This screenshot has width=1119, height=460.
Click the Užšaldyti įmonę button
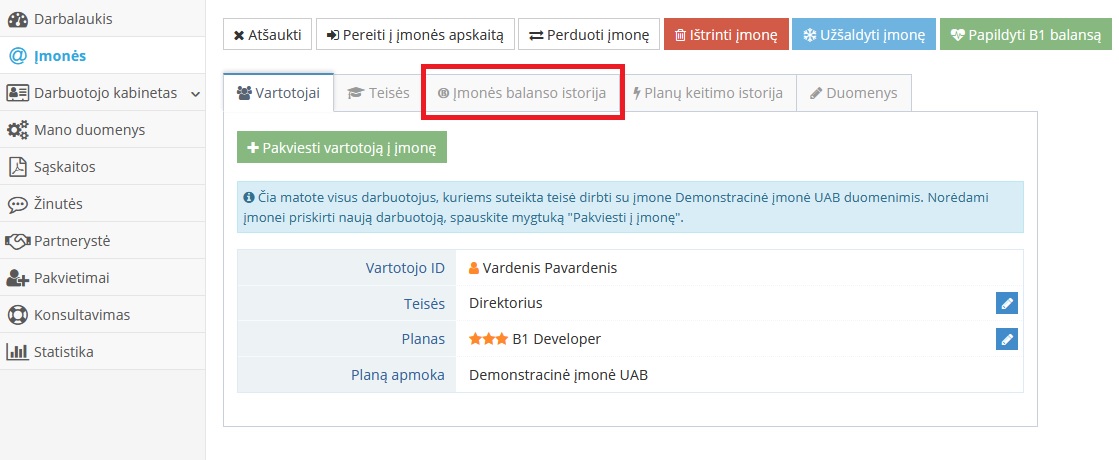[x=865, y=35]
